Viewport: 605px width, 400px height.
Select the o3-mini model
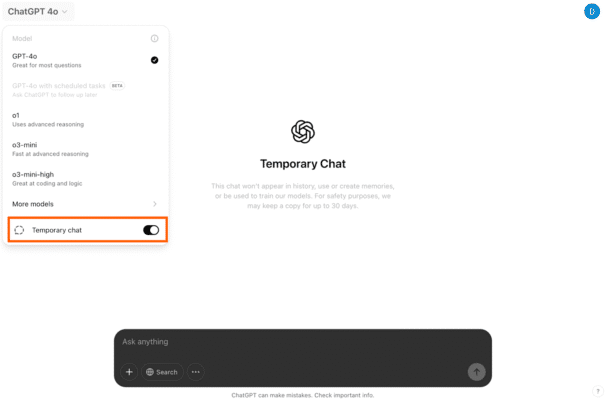pyautogui.click(x=85, y=149)
